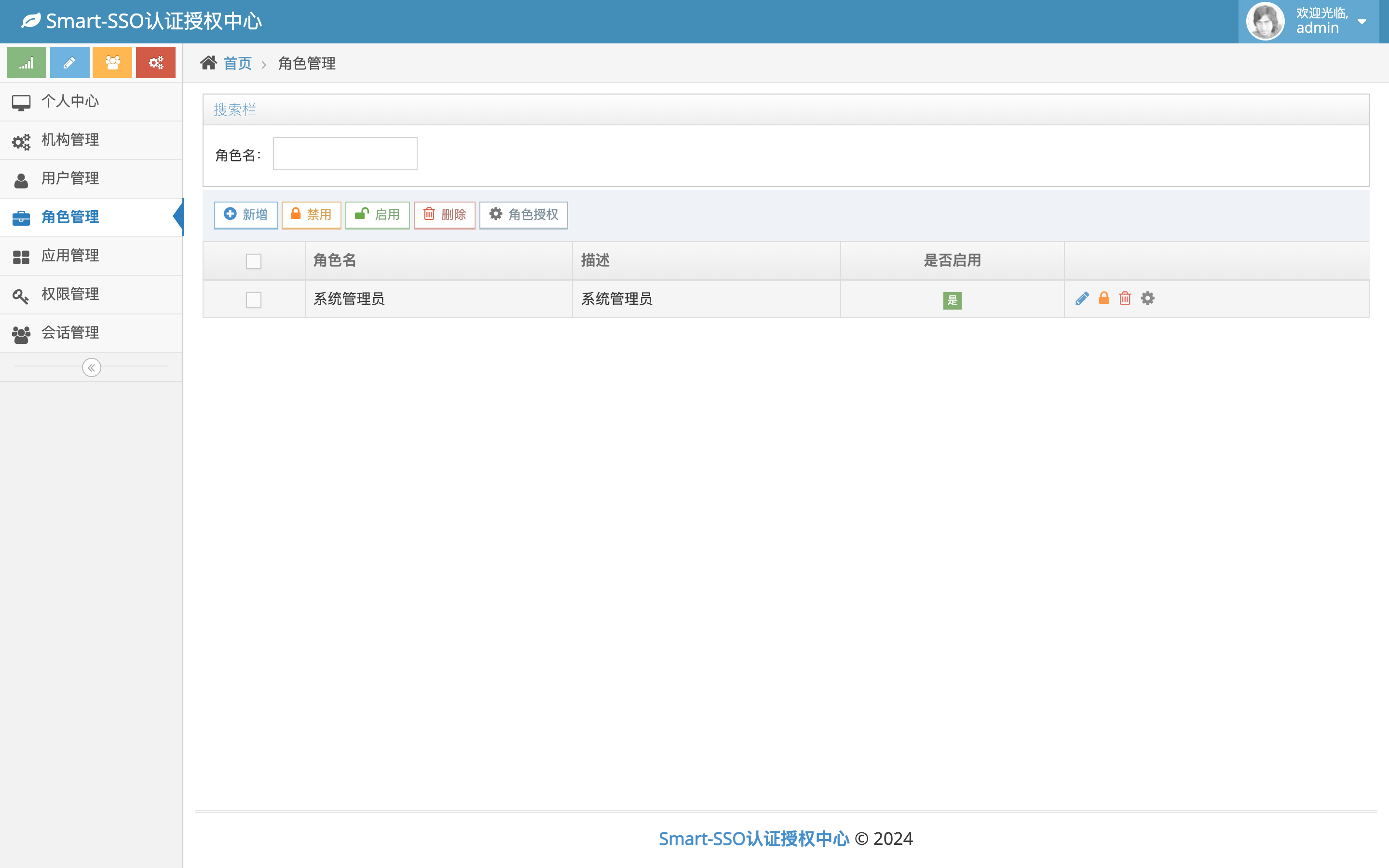Click the home icon in breadcrumb
The height and width of the screenshot is (868, 1389).
pyautogui.click(x=208, y=63)
